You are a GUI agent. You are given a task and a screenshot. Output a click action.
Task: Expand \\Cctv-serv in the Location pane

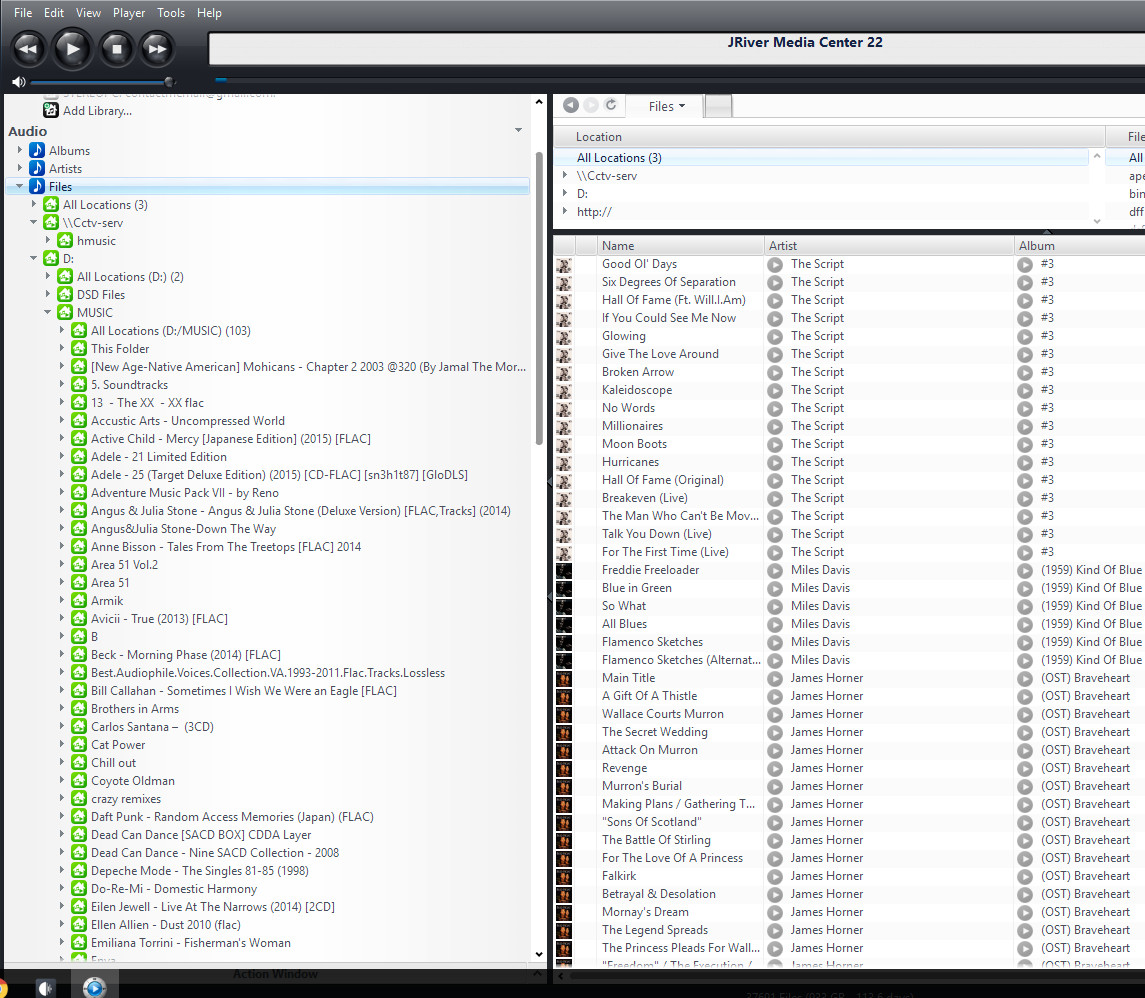tap(564, 175)
